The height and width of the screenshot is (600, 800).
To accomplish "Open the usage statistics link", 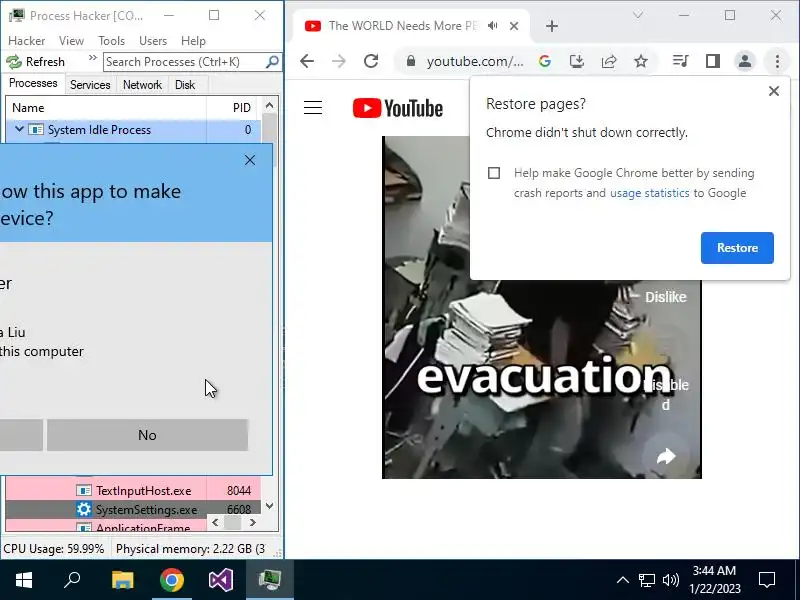I will pyautogui.click(x=649, y=193).
